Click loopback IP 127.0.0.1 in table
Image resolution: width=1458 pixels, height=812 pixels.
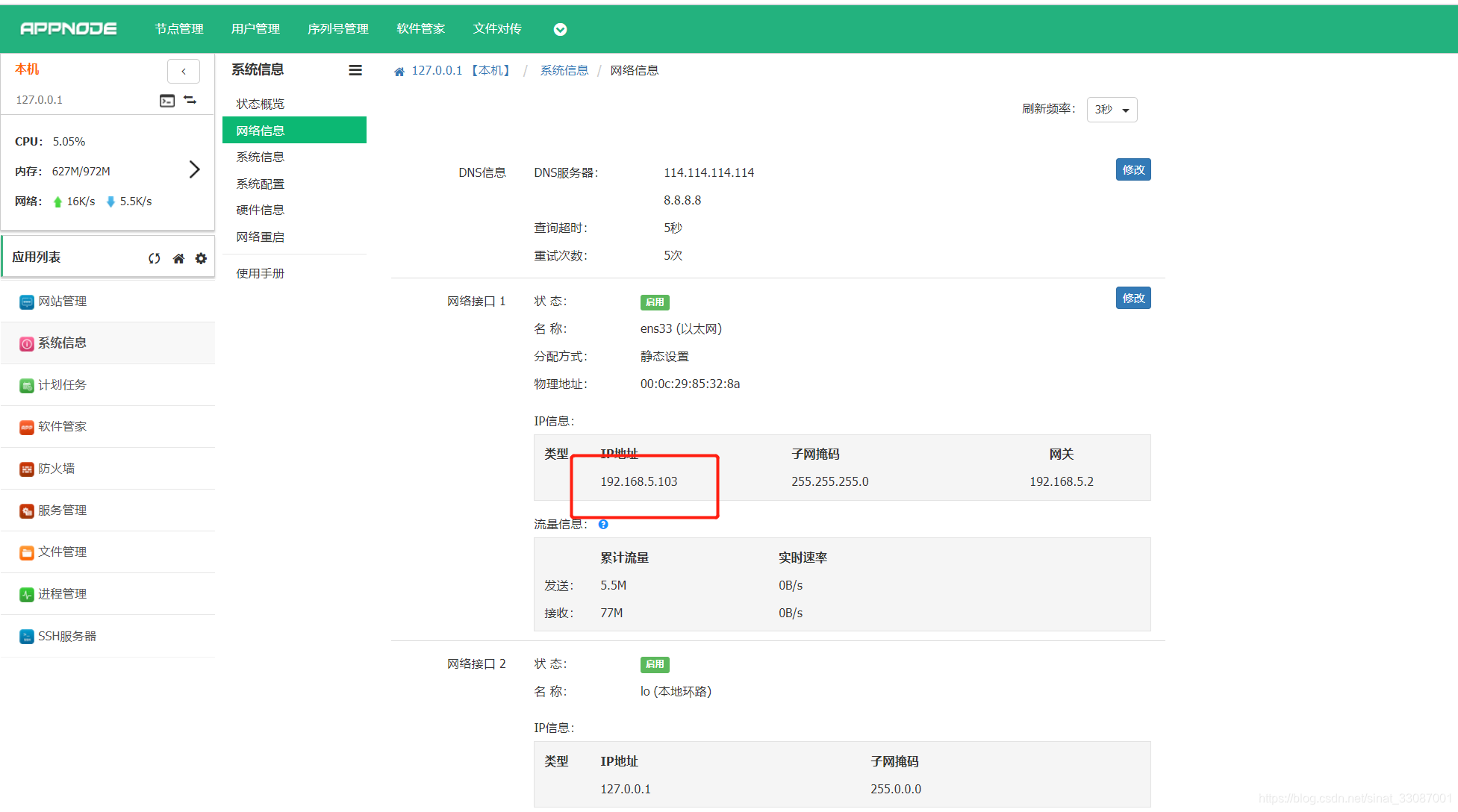626,789
